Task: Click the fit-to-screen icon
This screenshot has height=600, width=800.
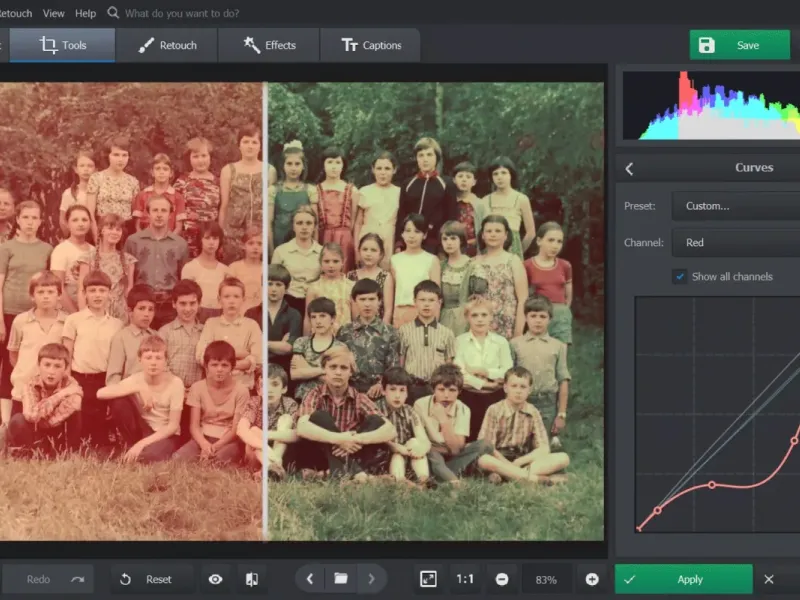Action: tap(428, 579)
